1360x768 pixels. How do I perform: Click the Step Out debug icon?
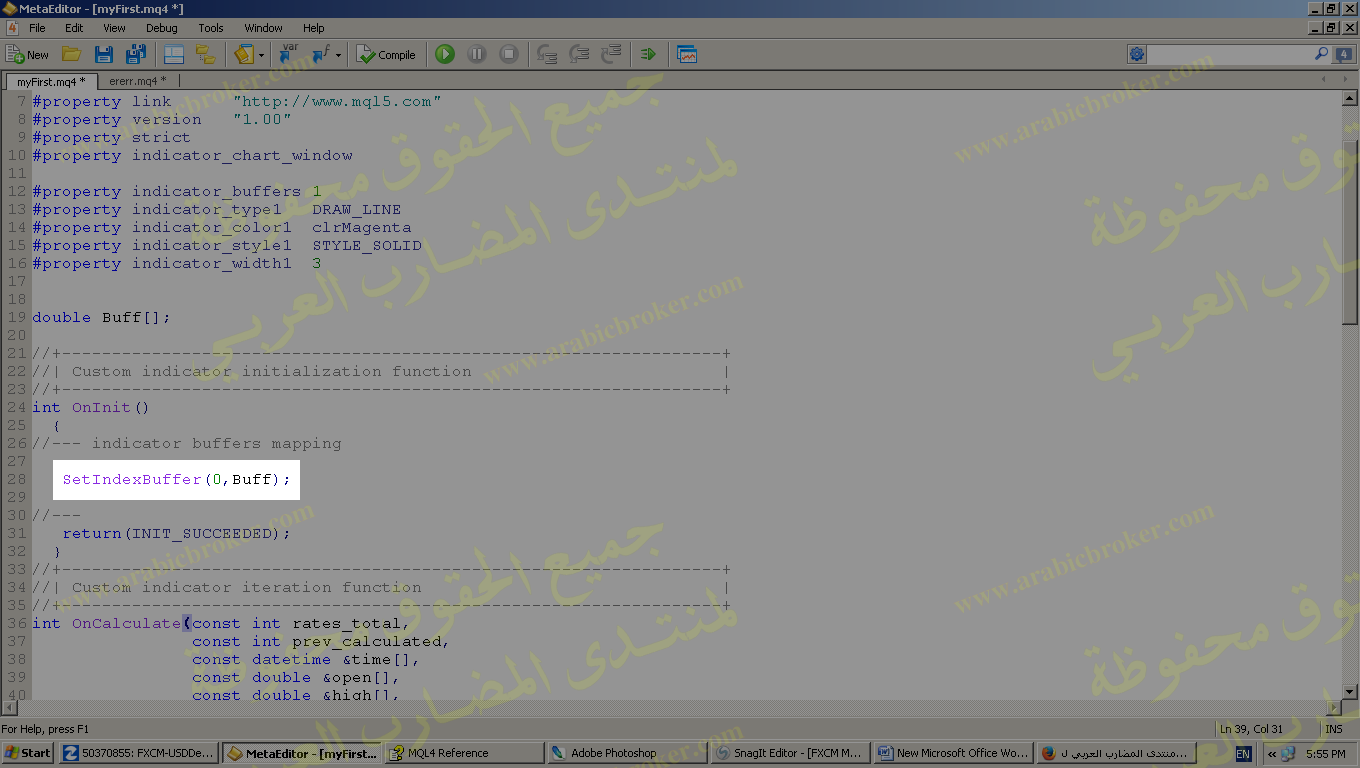[611, 54]
